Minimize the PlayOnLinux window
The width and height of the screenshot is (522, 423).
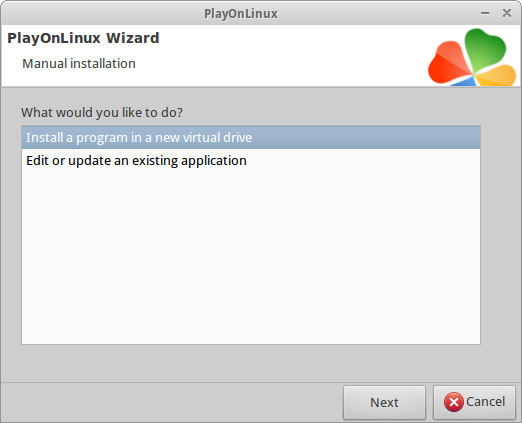click(x=485, y=13)
